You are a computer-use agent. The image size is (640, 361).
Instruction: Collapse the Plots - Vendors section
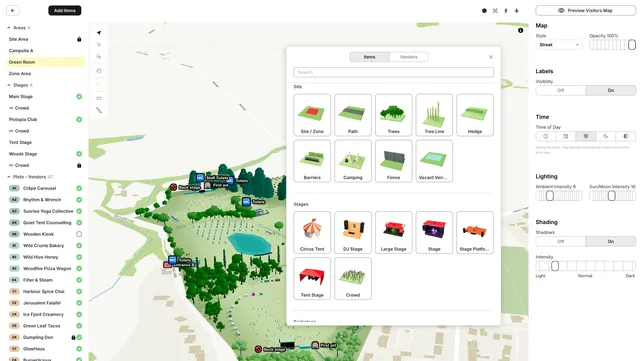pos(9,177)
